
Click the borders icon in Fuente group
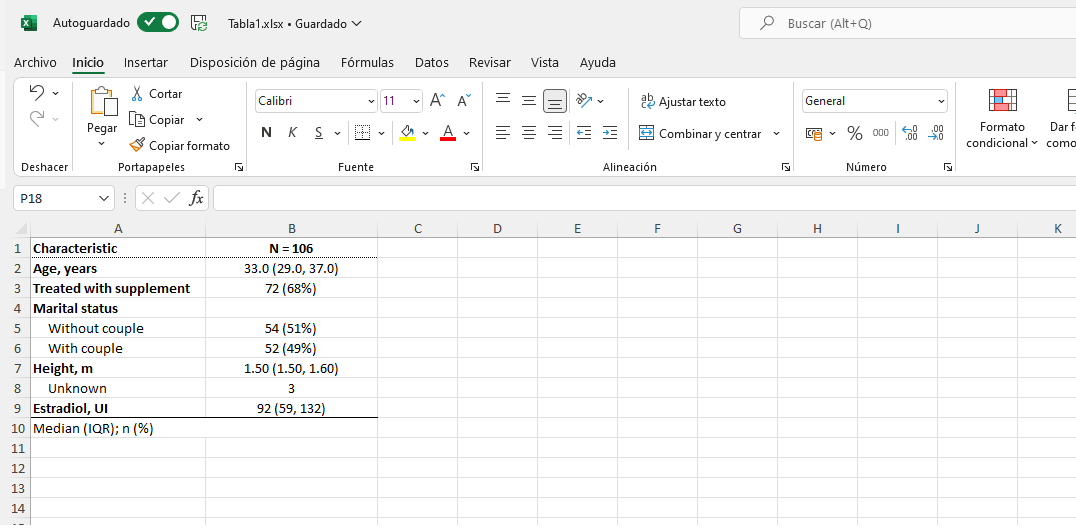[x=362, y=133]
